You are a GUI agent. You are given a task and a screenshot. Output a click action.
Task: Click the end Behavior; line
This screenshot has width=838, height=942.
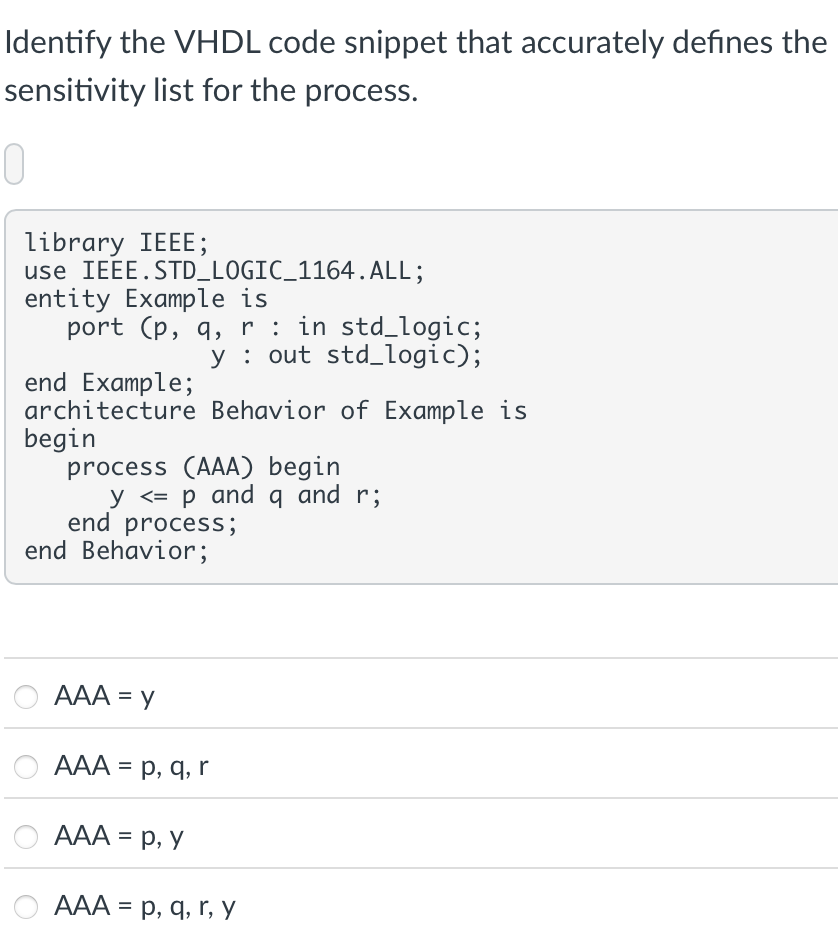pyautogui.click(x=117, y=550)
